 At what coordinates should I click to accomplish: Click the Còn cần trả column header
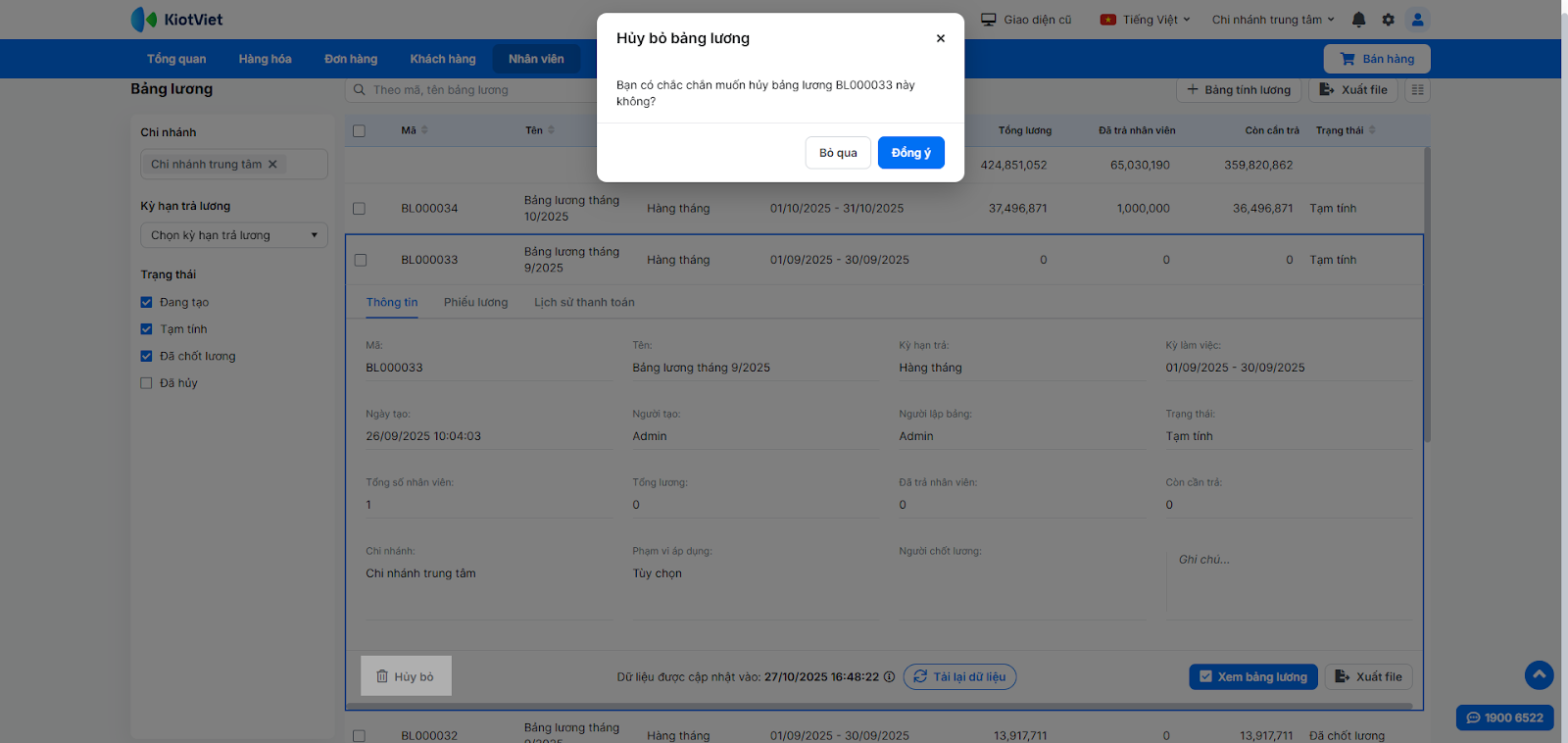click(x=1272, y=130)
